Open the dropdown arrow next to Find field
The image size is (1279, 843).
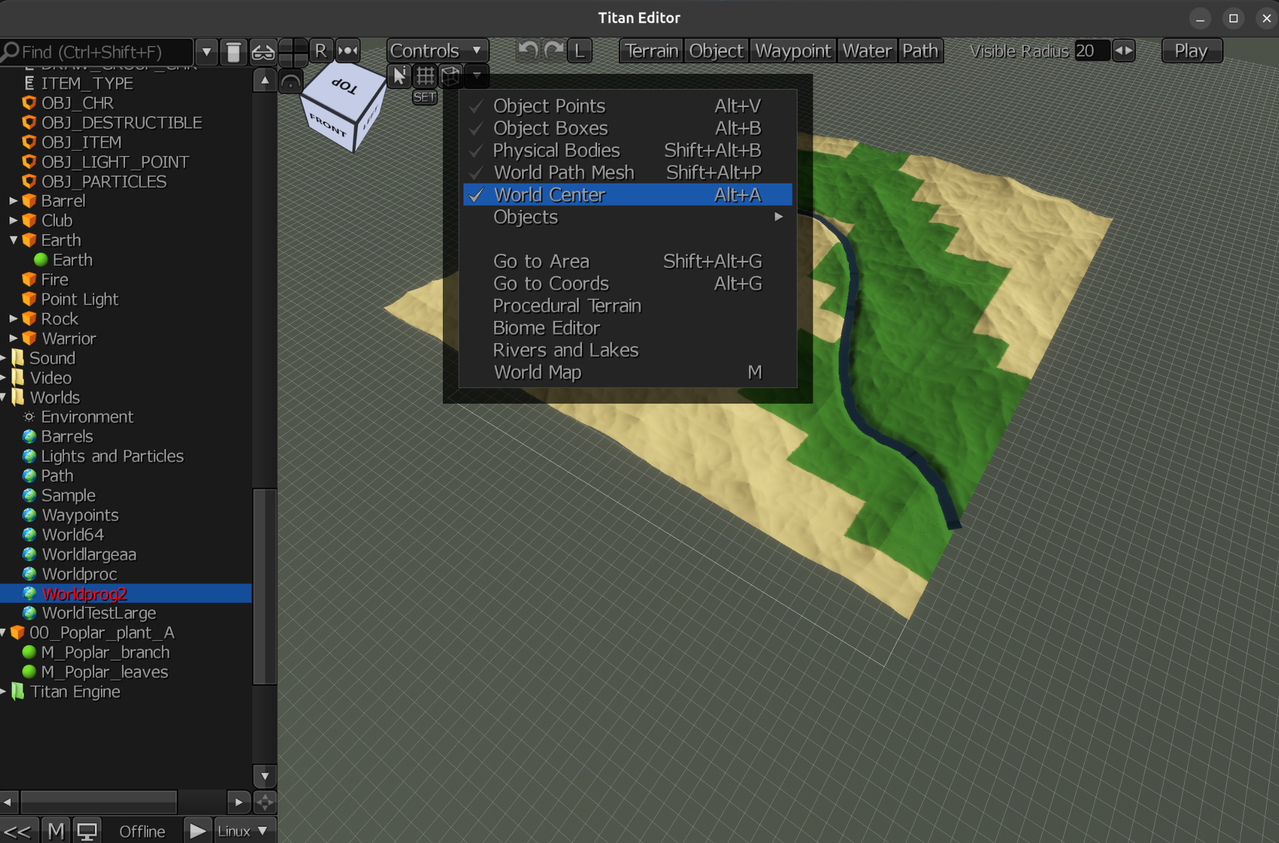click(207, 52)
